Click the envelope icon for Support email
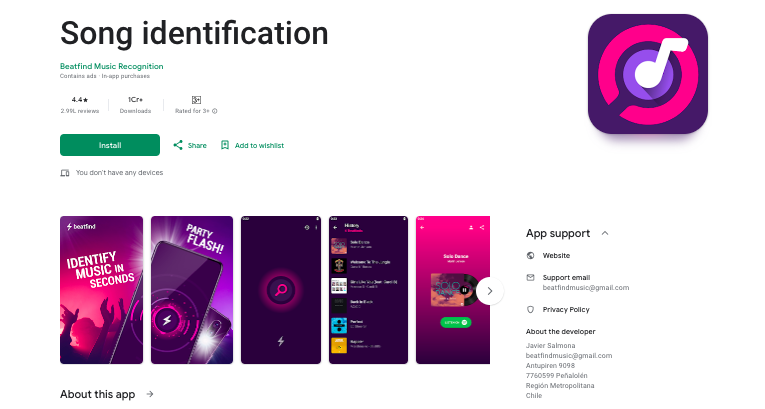Viewport: 765px width, 409px height. point(531,277)
